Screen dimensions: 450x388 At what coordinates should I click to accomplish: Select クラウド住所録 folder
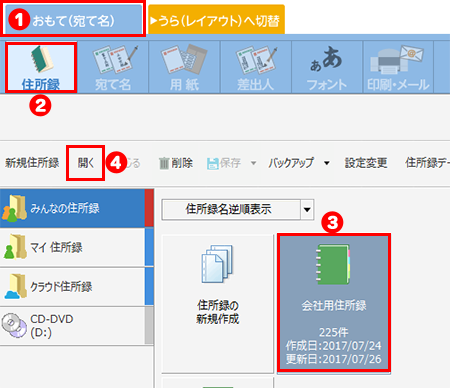[x=77, y=287]
